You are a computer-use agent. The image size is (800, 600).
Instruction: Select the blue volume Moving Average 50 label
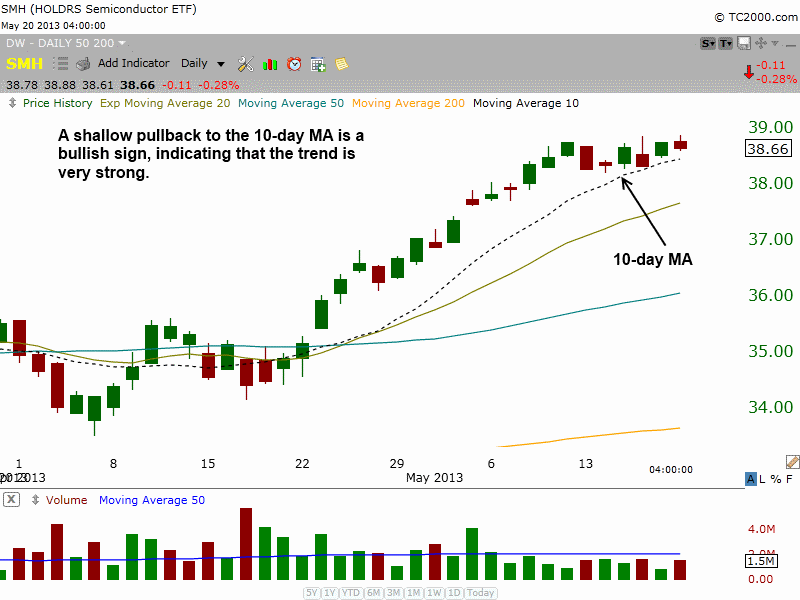coord(152,500)
